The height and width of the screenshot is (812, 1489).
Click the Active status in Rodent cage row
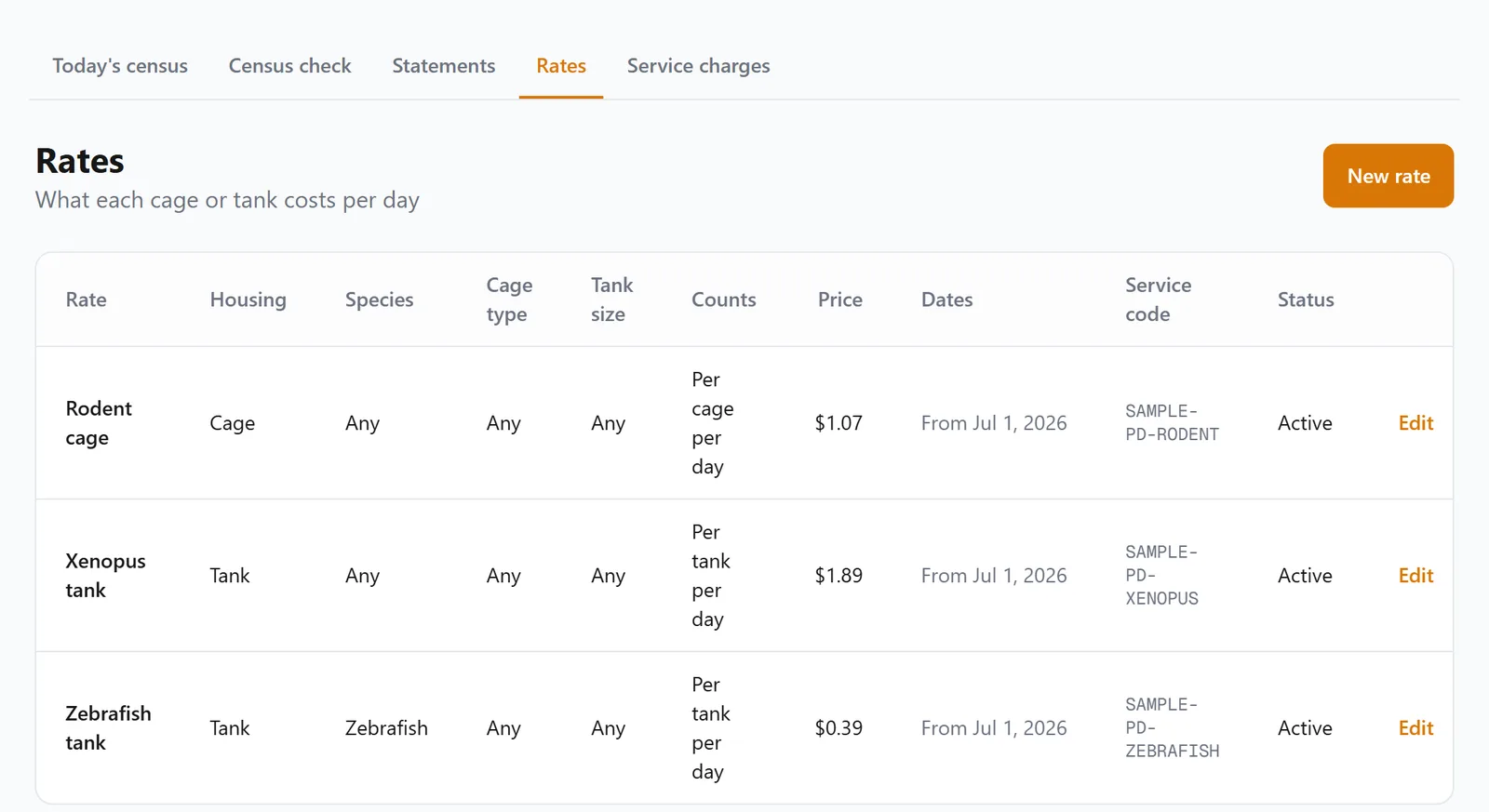tap(1305, 423)
